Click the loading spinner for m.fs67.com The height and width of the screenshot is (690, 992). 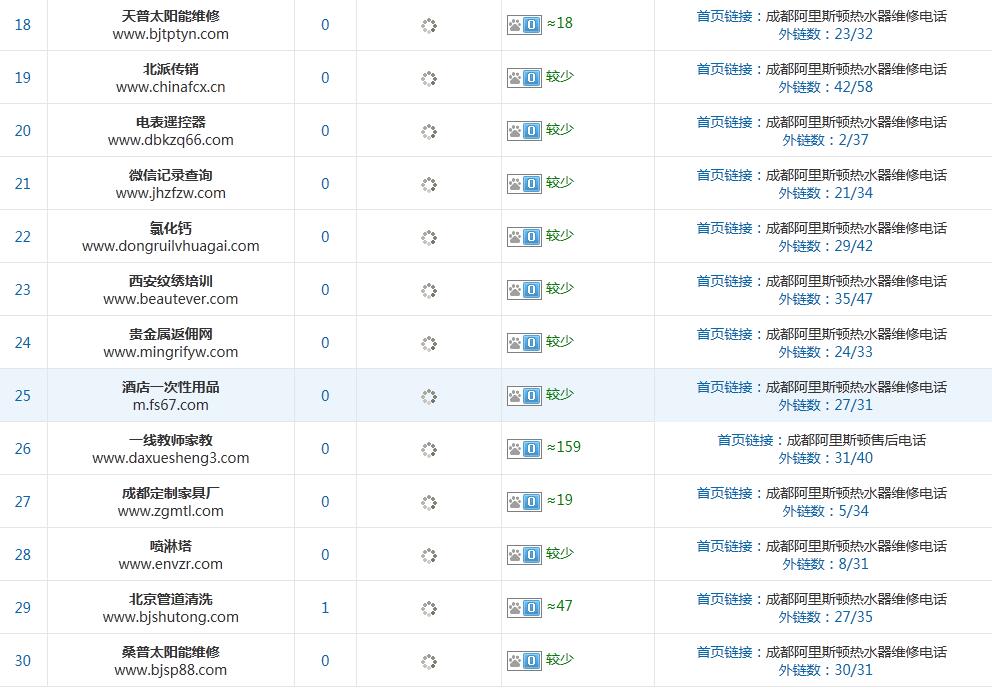click(429, 396)
